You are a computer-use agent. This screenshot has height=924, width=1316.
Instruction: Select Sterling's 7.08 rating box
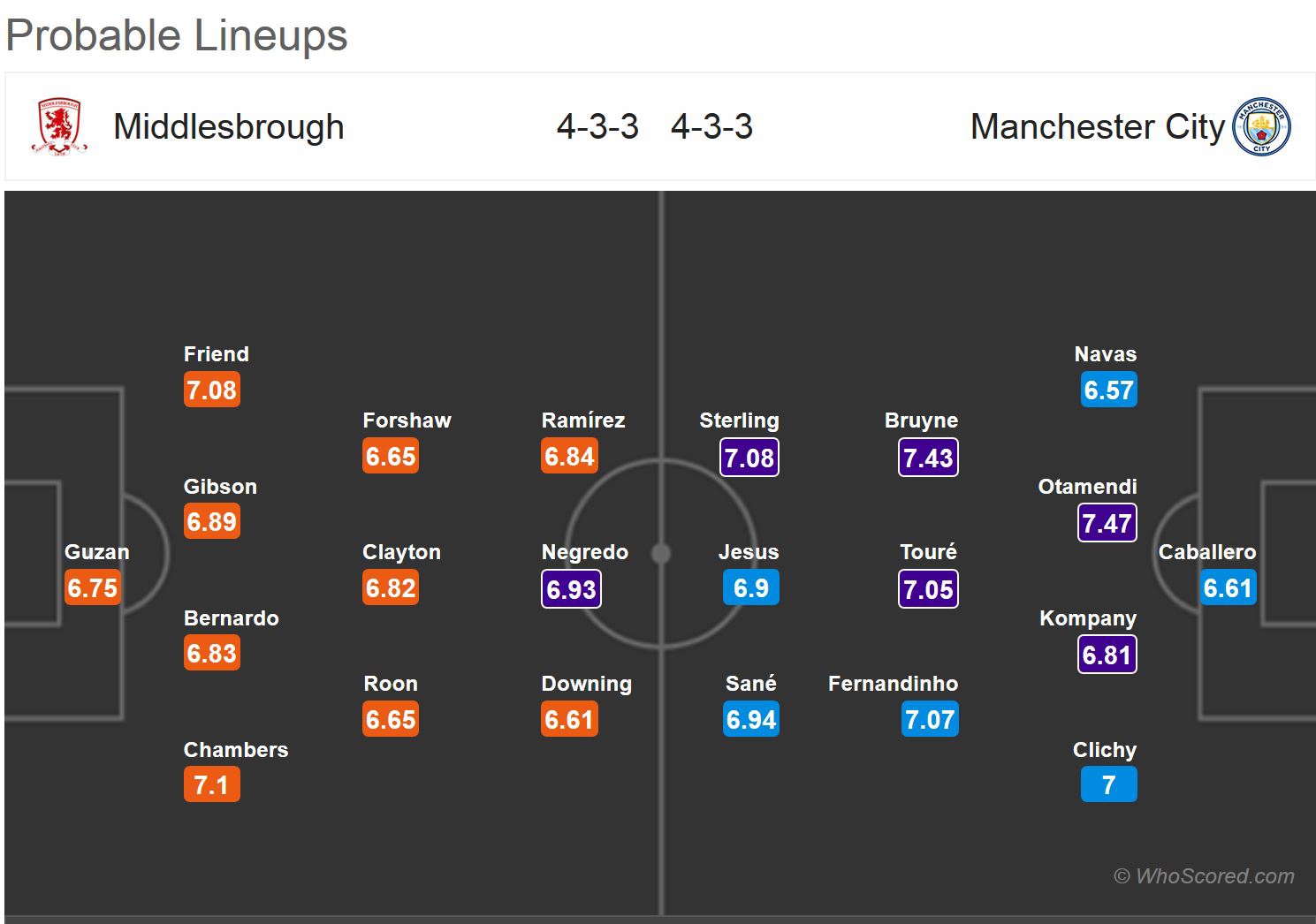[x=749, y=458]
